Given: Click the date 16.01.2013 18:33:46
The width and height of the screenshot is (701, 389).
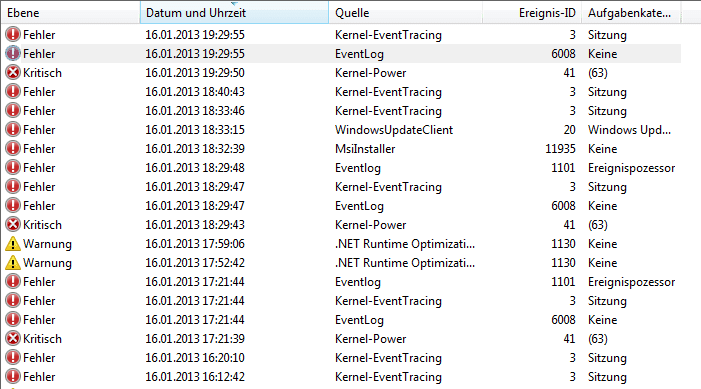Looking at the screenshot, I should coord(195,110).
